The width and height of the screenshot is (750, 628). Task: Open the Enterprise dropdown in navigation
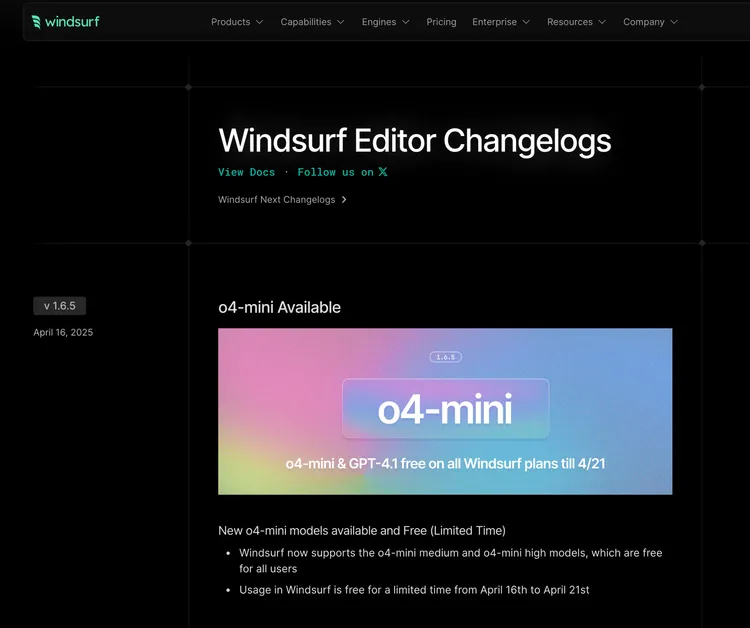coord(501,22)
